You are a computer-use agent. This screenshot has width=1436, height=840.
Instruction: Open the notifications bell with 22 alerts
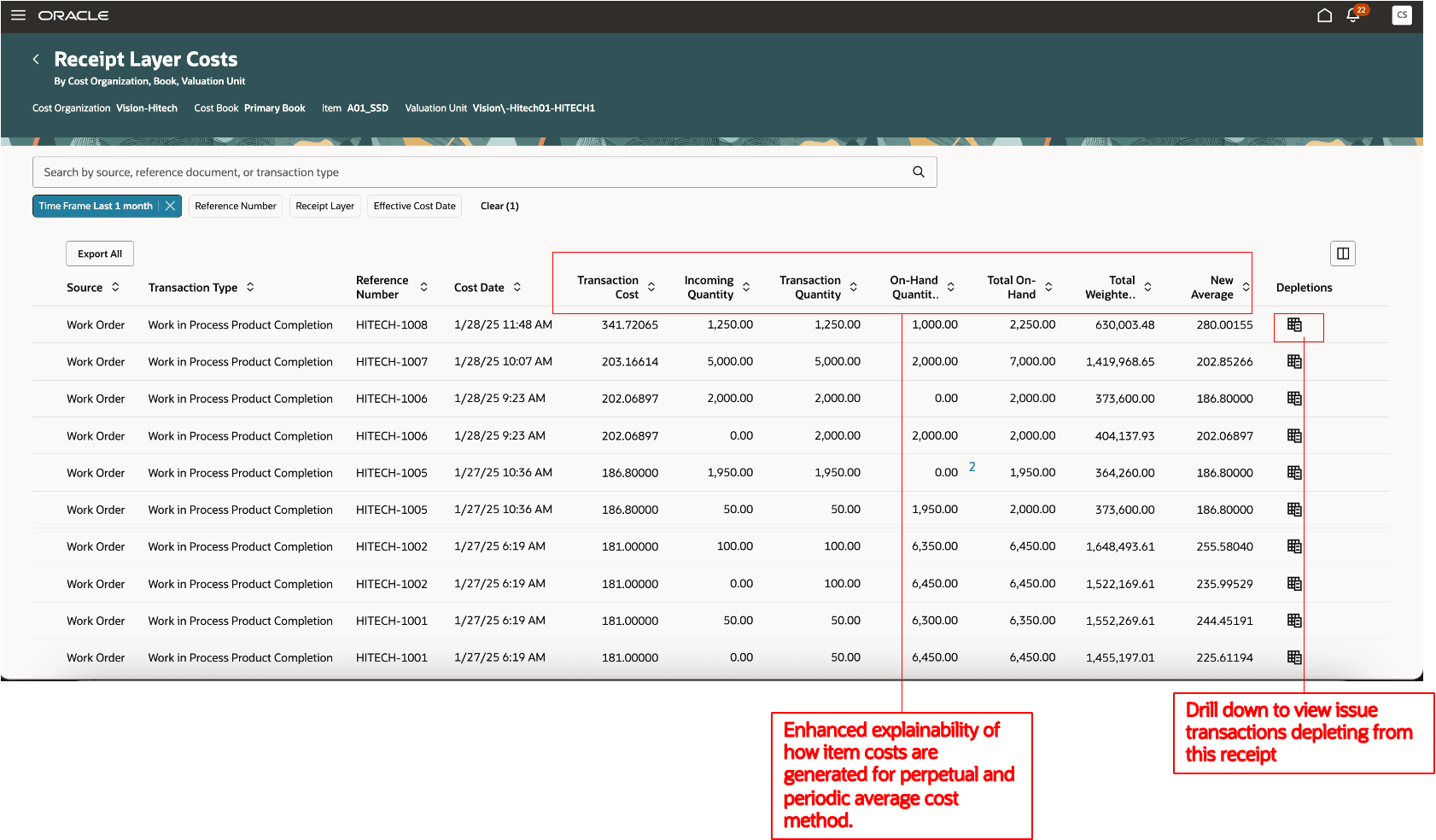pos(1353,15)
